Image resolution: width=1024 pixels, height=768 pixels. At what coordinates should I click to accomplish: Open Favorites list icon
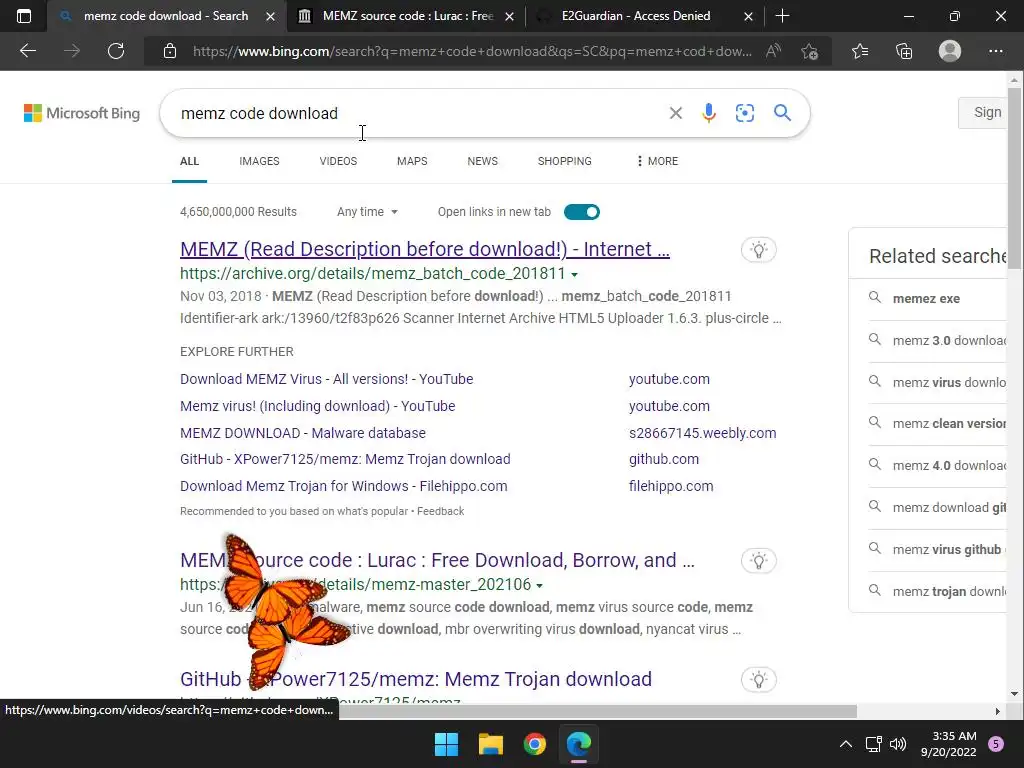860,51
